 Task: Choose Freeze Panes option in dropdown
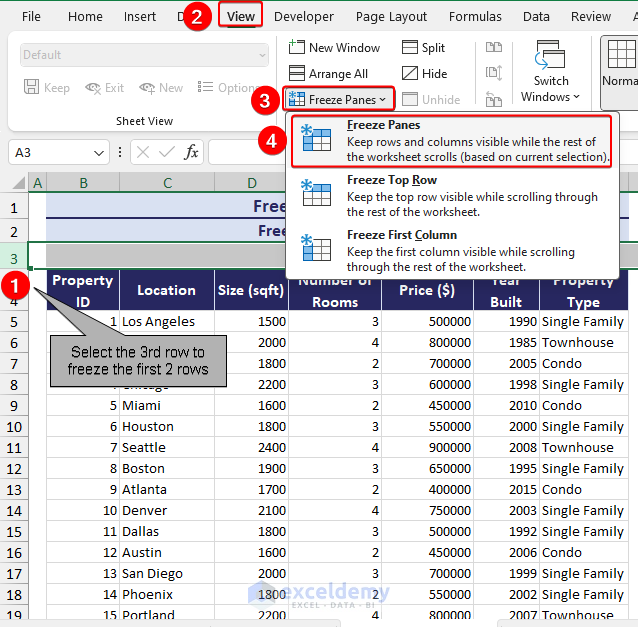[452, 141]
